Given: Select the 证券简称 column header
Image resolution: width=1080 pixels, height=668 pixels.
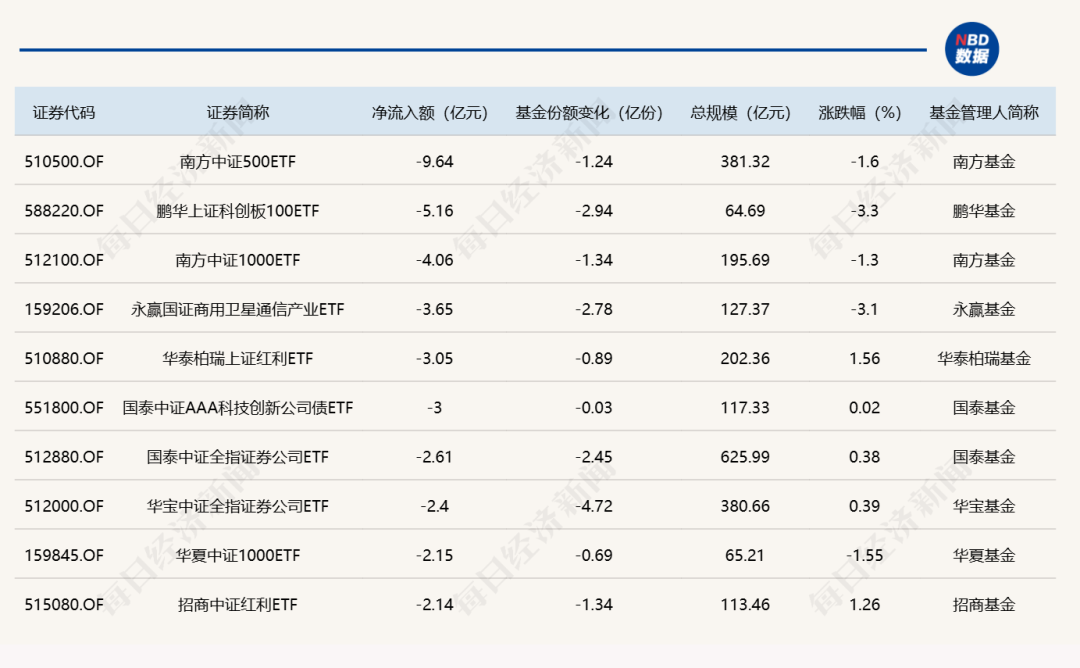Looking at the screenshot, I should click(x=238, y=112).
